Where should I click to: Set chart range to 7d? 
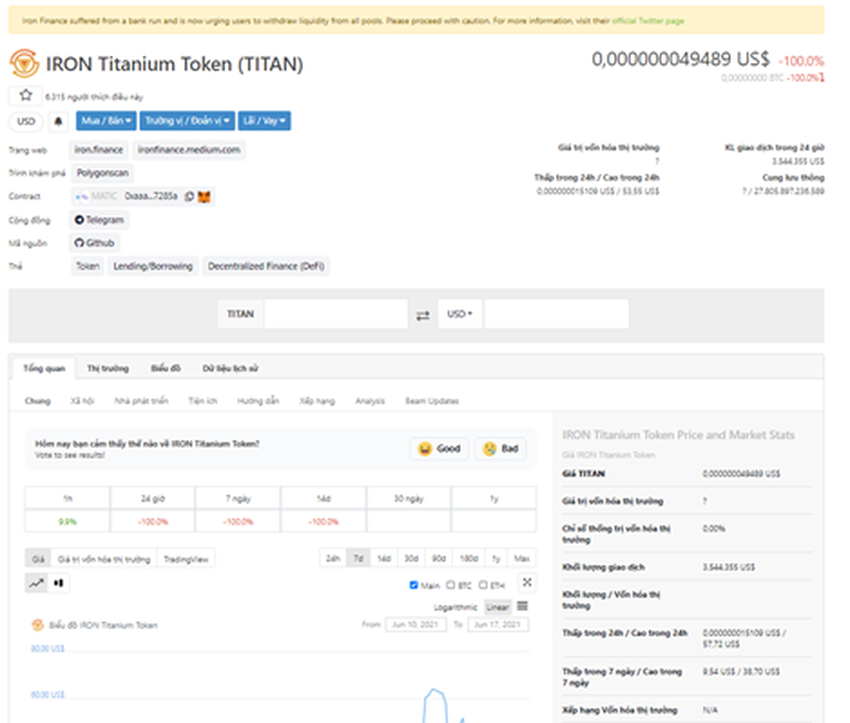[x=358, y=558]
